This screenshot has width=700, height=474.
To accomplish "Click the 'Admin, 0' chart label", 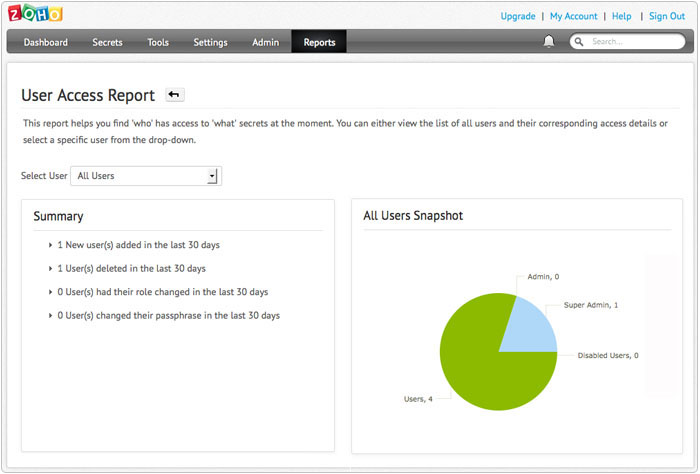I will point(543,277).
